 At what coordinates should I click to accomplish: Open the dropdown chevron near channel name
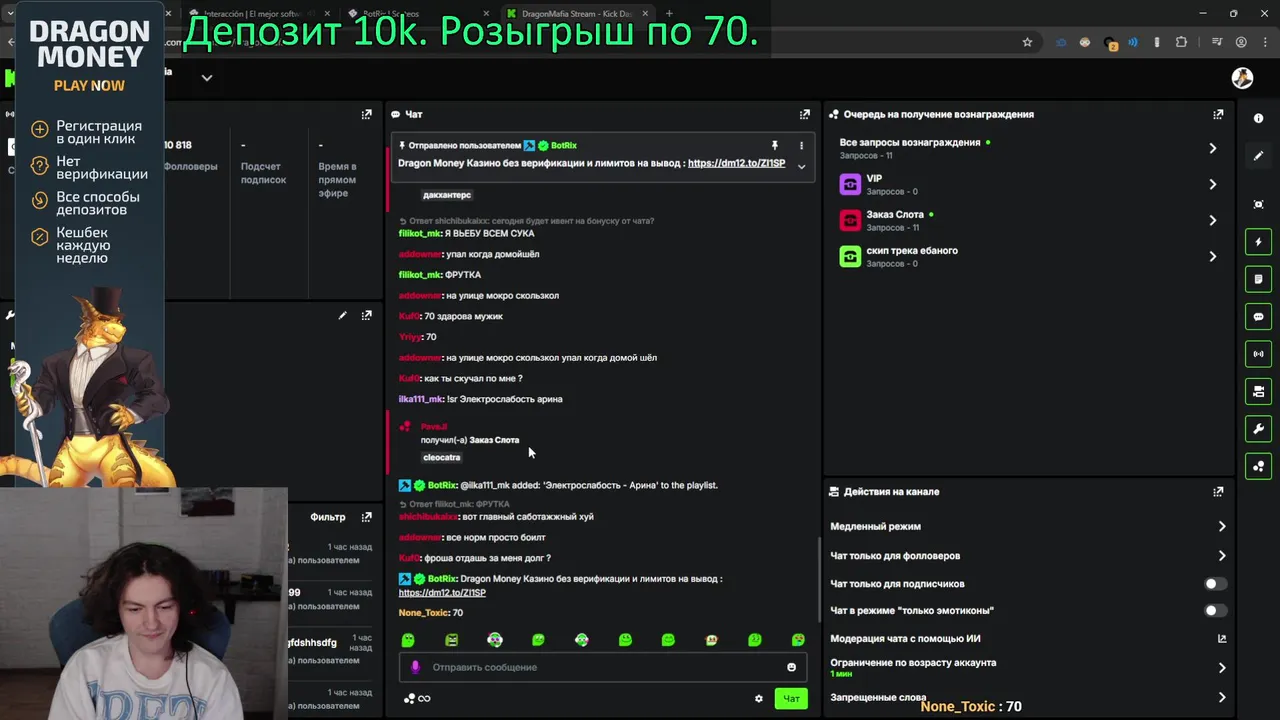(206, 78)
